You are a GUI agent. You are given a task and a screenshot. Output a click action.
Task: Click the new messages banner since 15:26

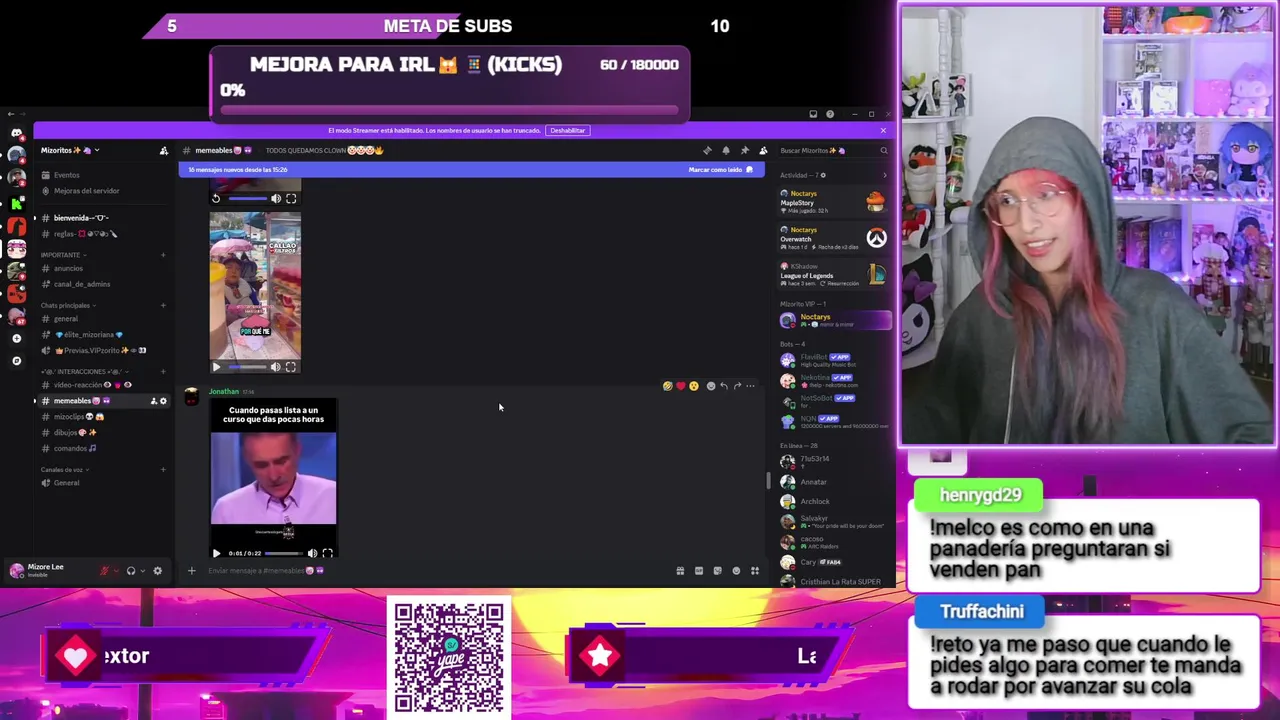pyautogui.click(x=470, y=170)
